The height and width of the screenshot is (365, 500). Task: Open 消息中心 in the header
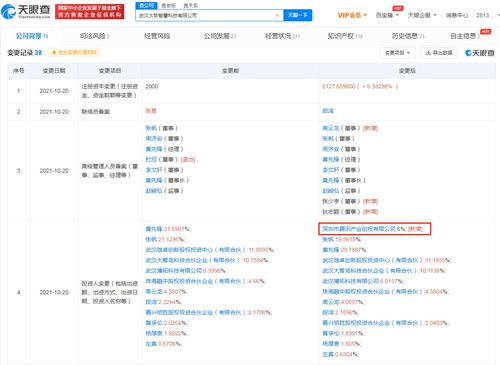457,15
